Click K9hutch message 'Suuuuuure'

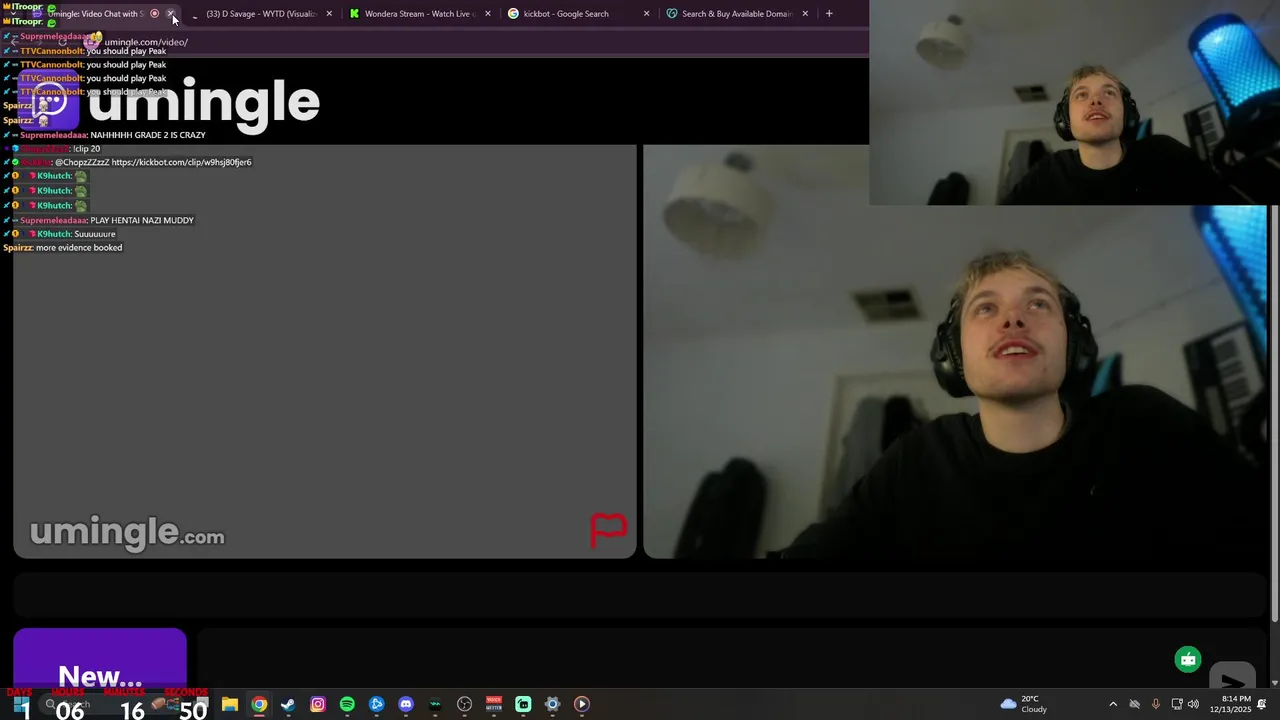[95, 234]
